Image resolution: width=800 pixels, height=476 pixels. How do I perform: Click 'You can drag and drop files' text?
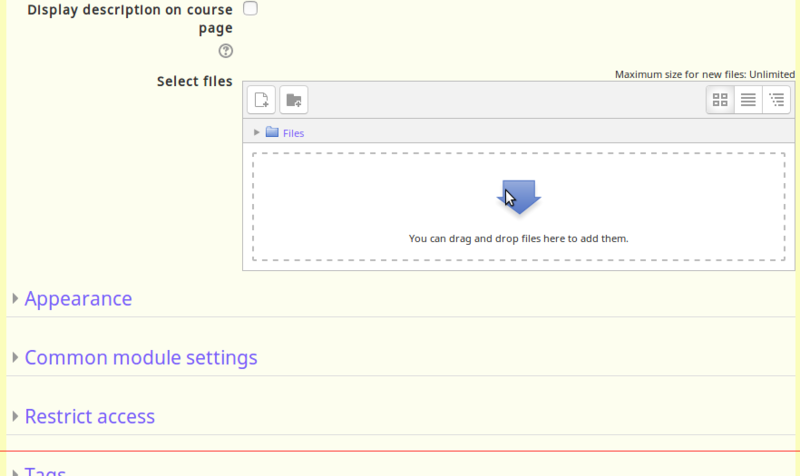pos(518,238)
